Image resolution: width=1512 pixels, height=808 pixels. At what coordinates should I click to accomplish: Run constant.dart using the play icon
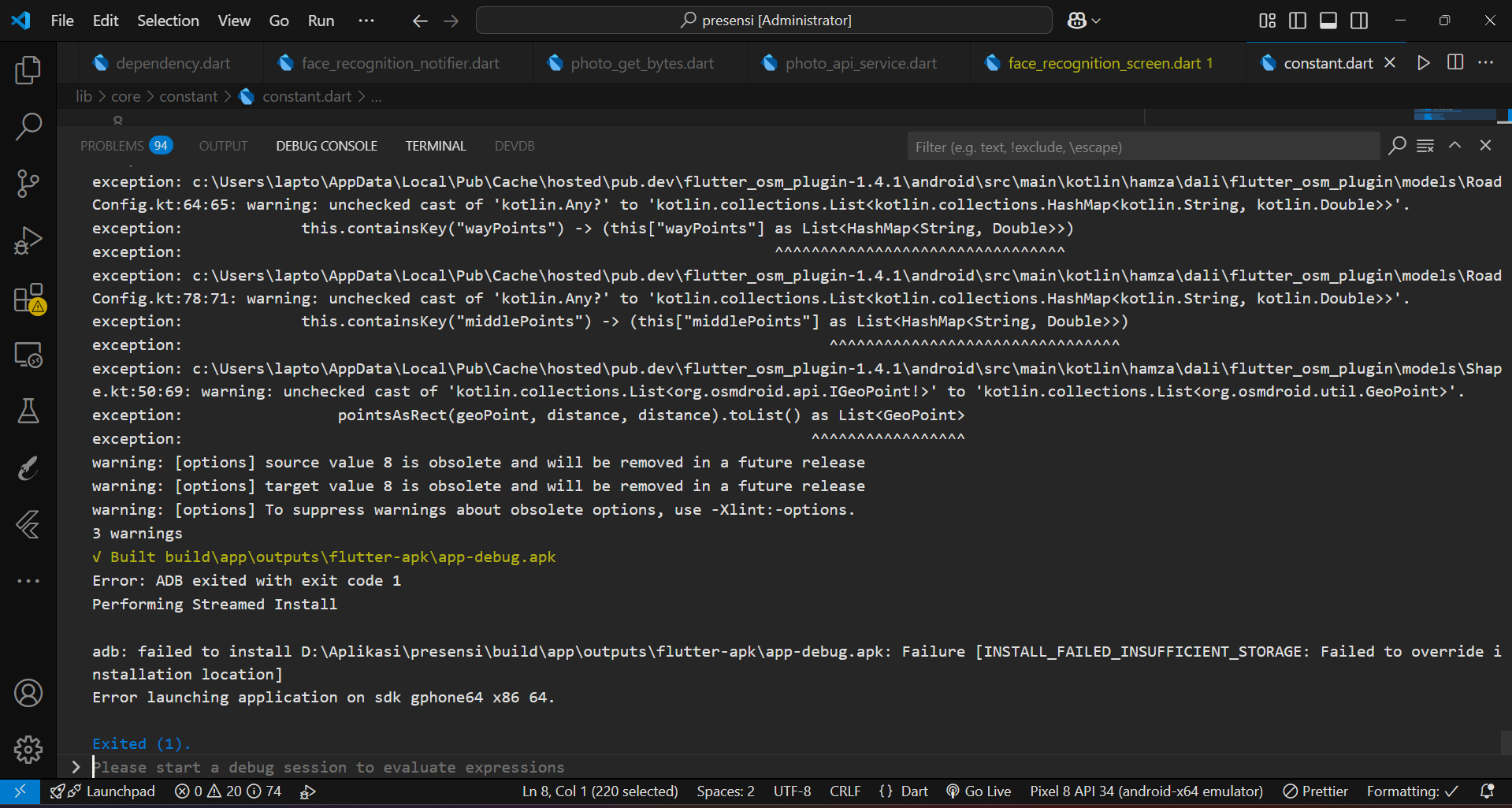(x=1423, y=62)
